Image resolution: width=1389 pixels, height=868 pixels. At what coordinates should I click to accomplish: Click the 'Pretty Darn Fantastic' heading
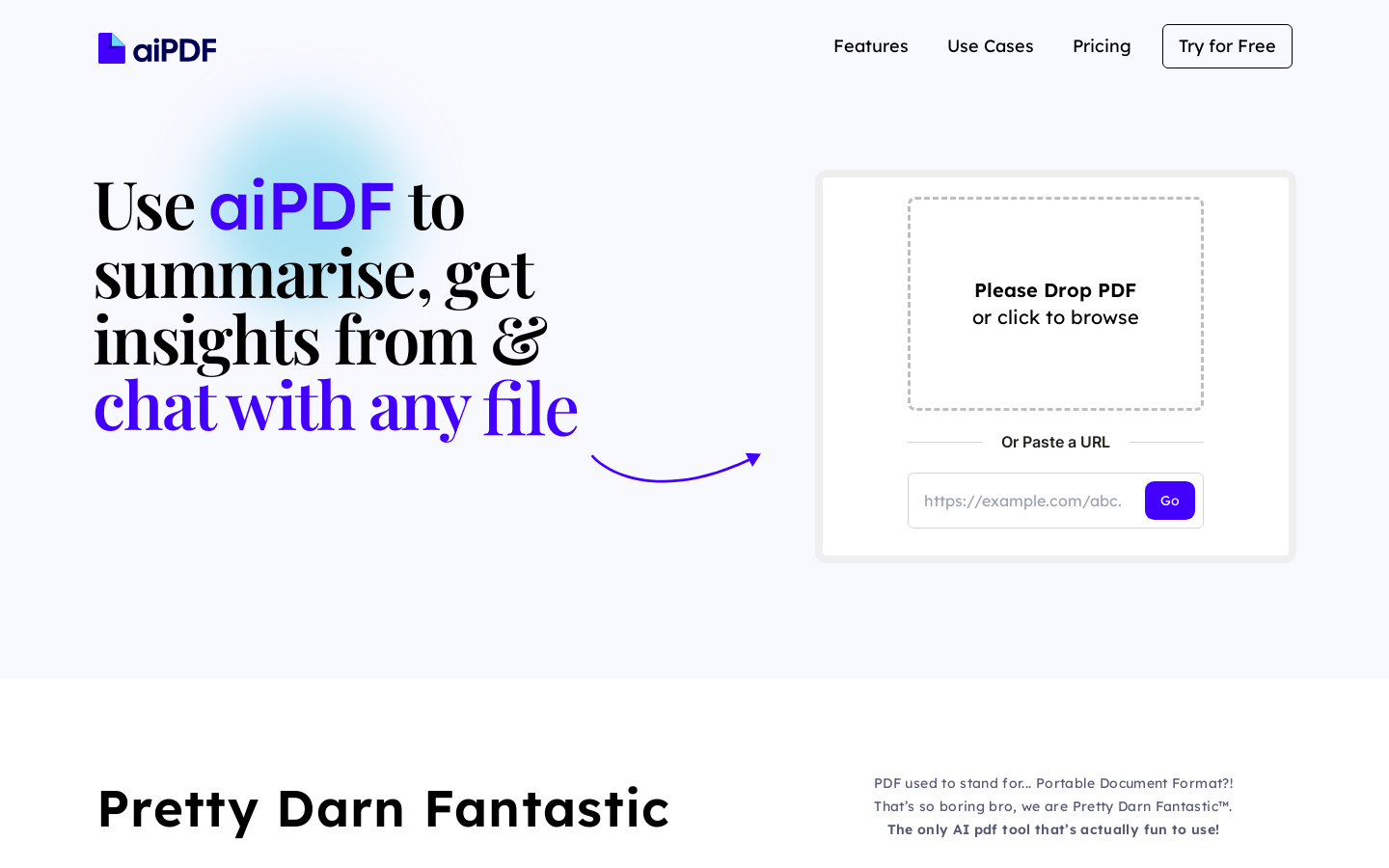tap(384, 808)
